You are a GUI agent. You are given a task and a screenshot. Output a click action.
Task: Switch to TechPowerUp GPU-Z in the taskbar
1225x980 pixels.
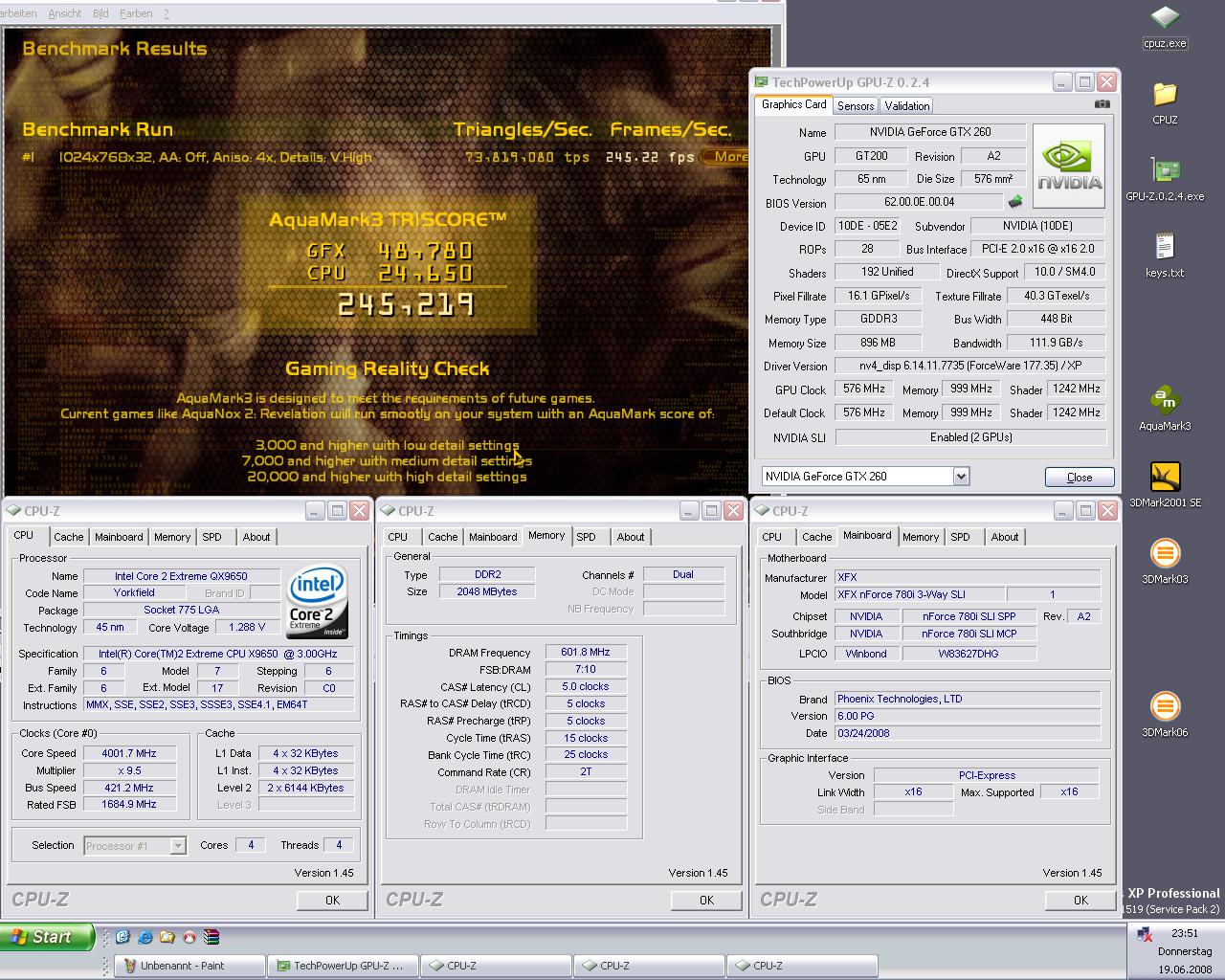pyautogui.click(x=343, y=966)
